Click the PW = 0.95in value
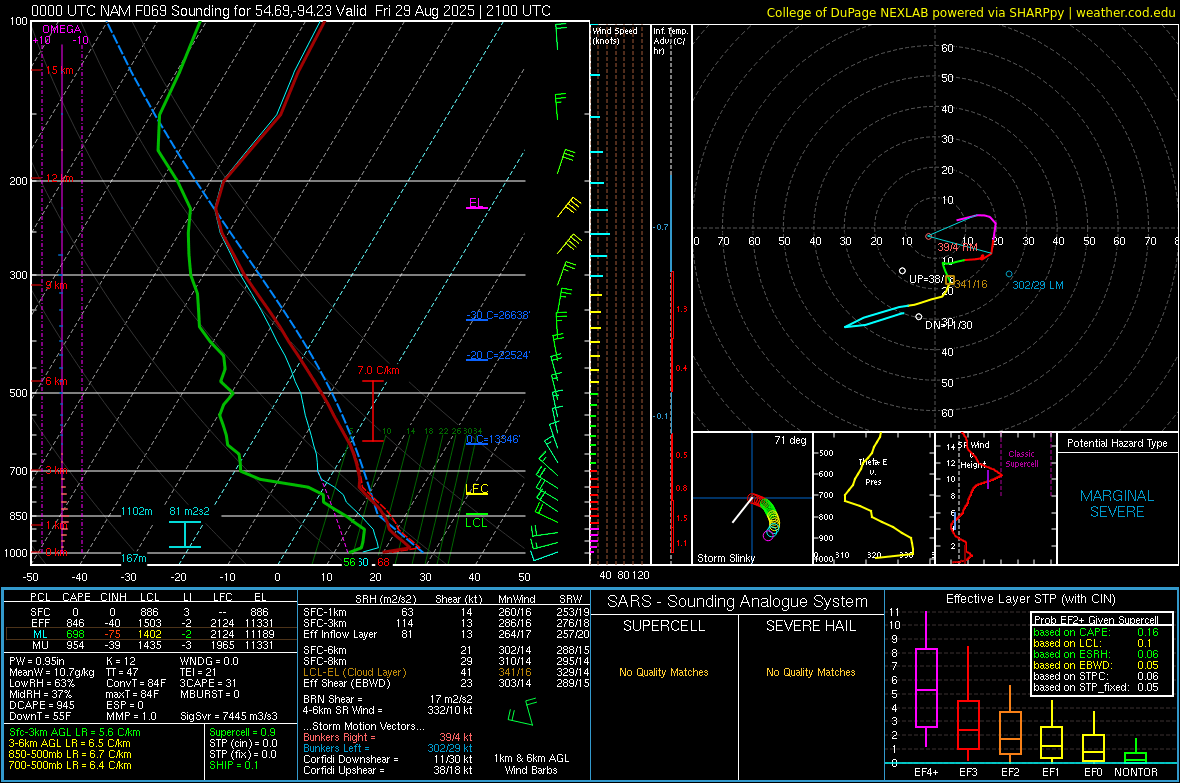1180x783 pixels. coord(38,661)
